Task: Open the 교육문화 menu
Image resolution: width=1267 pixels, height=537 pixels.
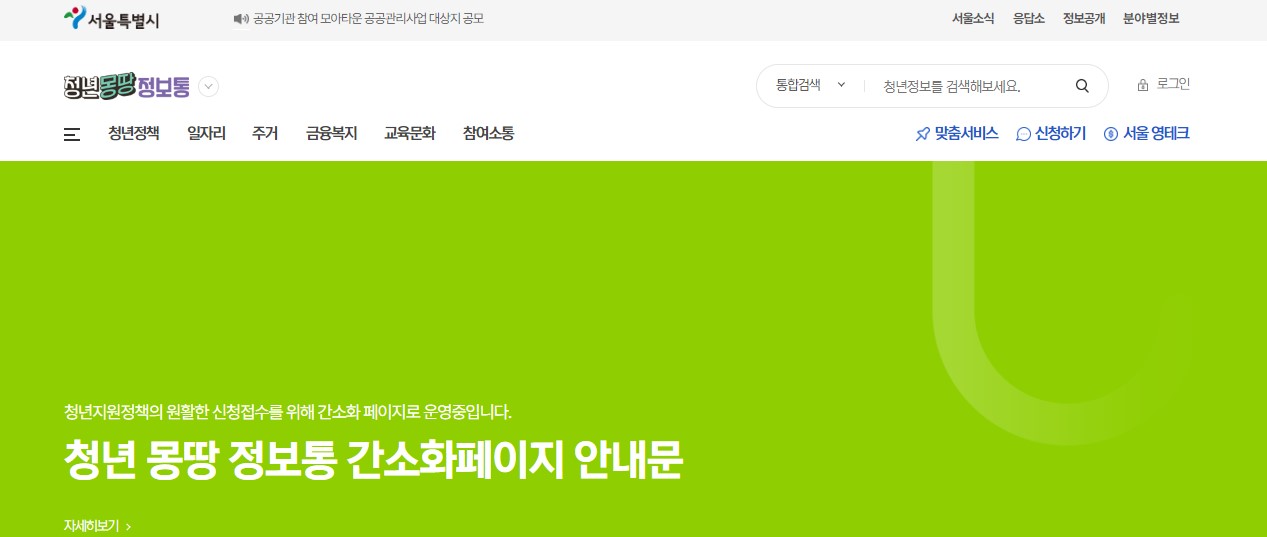Action: click(x=410, y=133)
